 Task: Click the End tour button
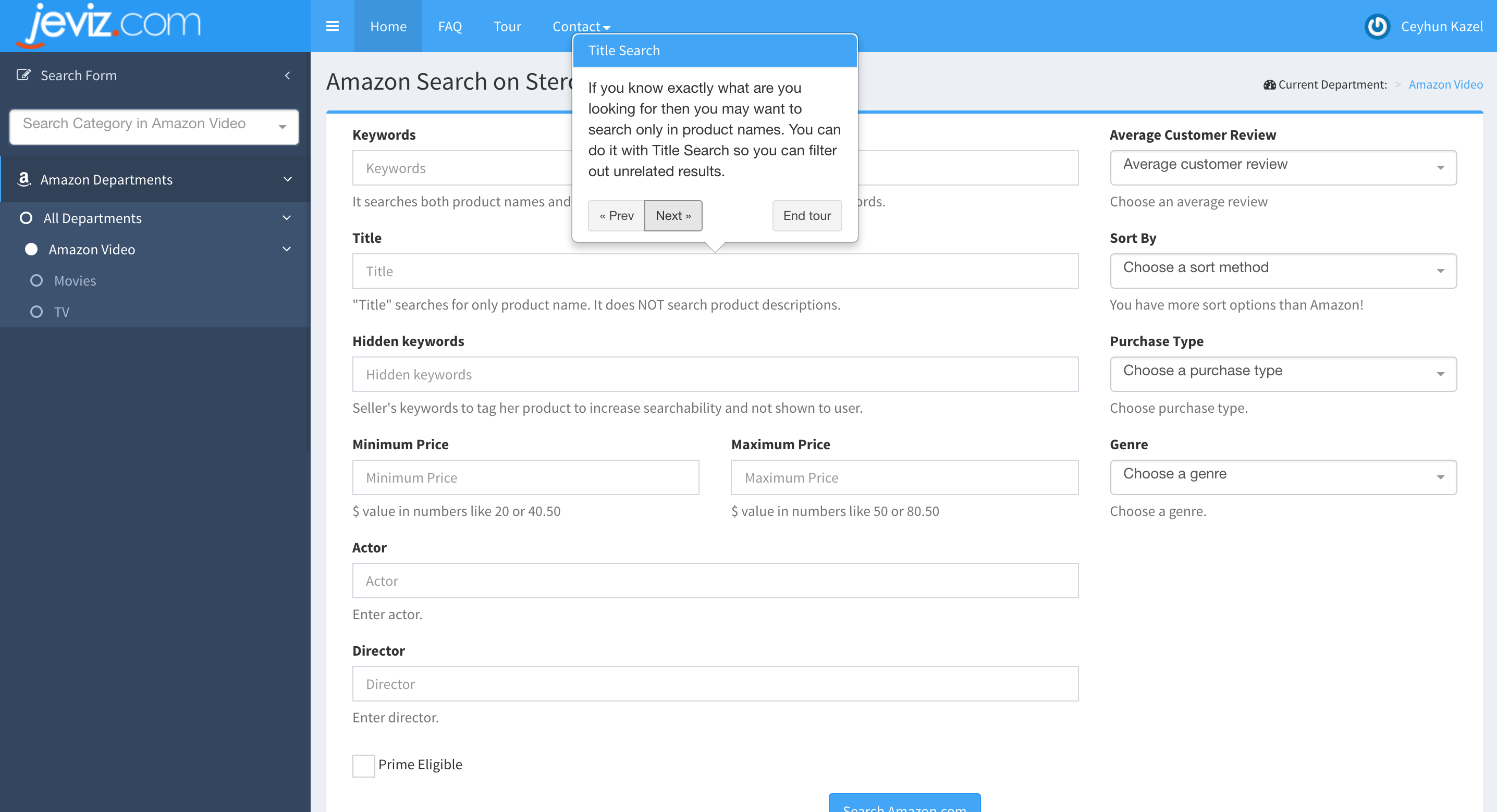click(x=806, y=216)
